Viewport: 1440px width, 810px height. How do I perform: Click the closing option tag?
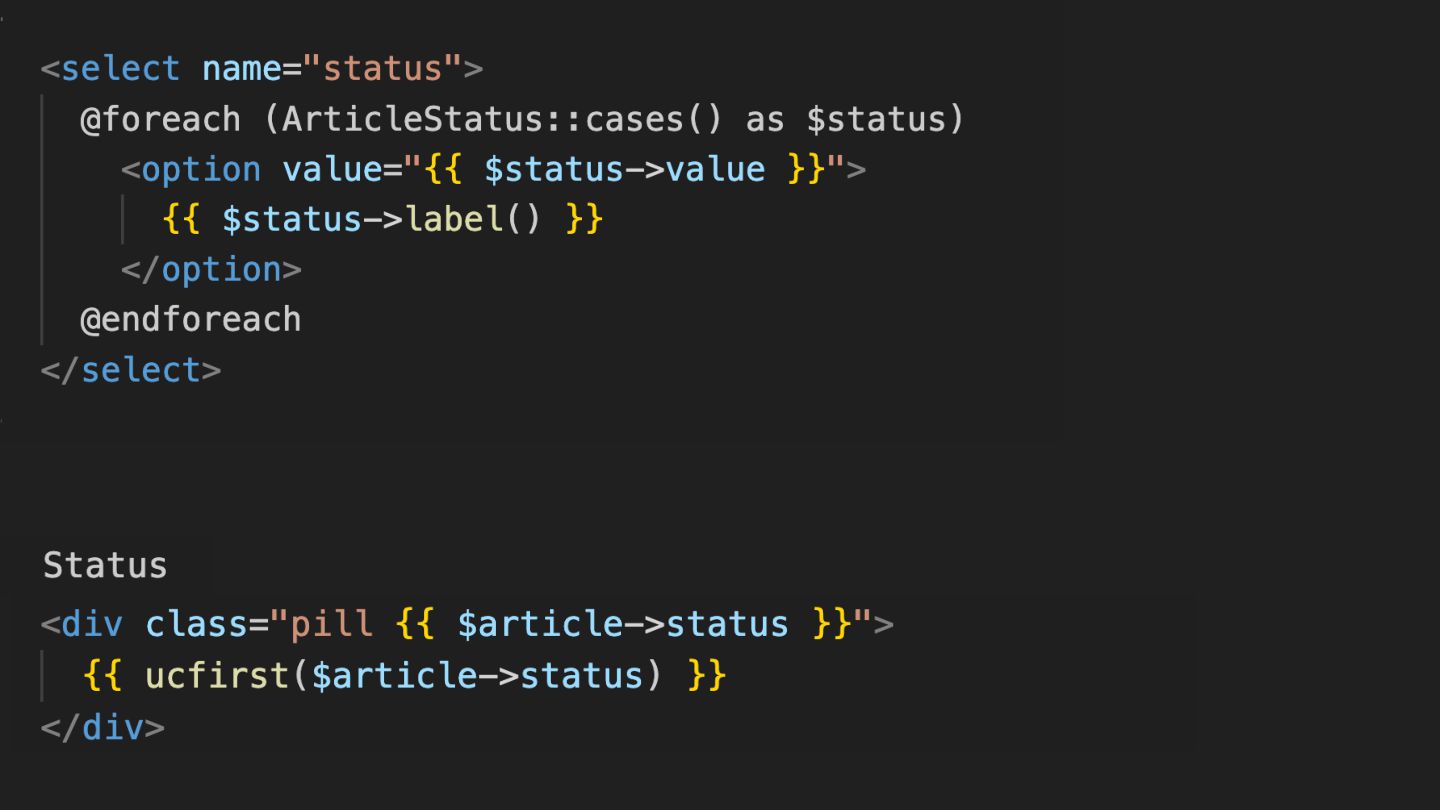tap(210, 270)
